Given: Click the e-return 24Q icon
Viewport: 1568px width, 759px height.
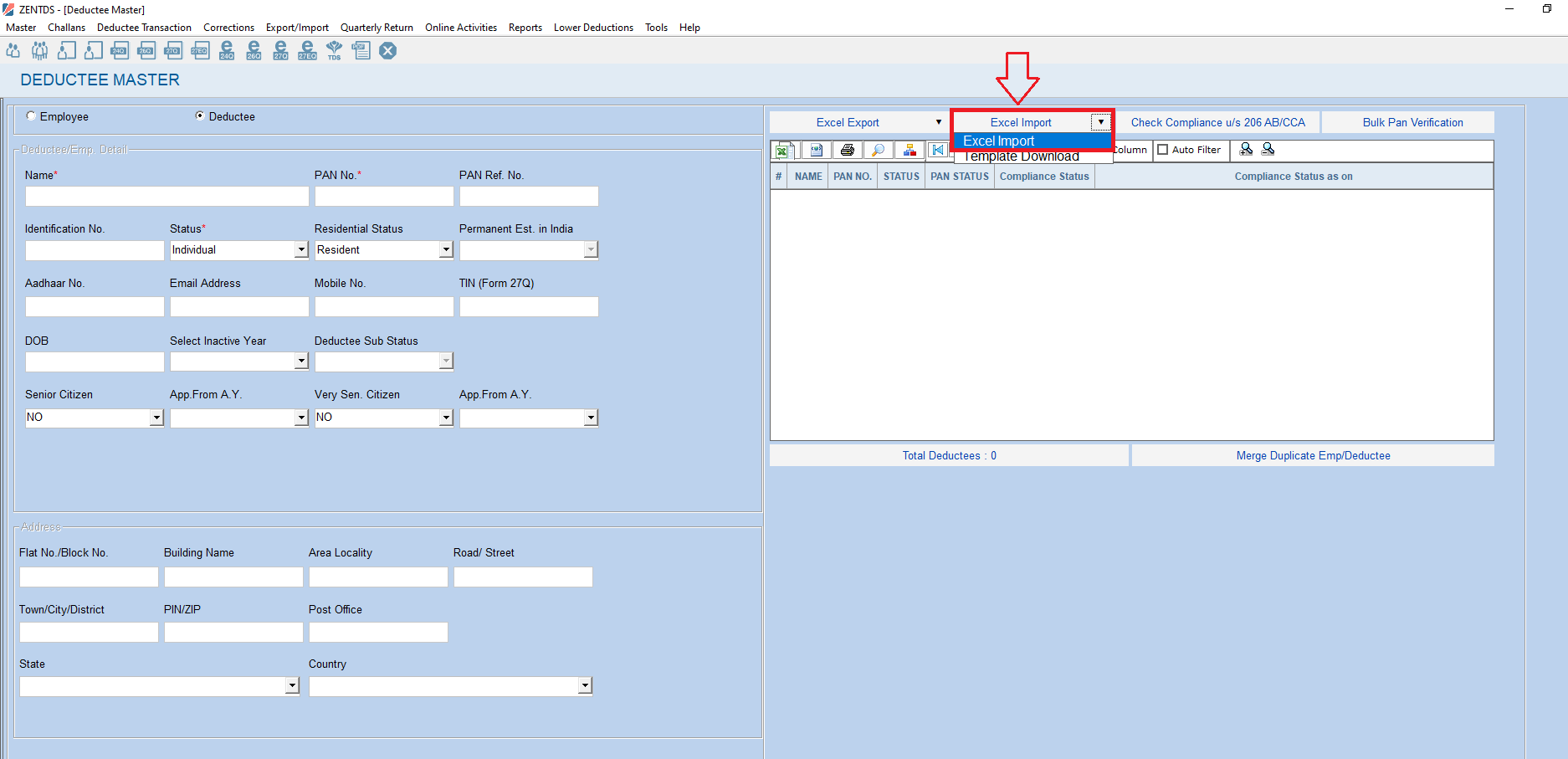Looking at the screenshot, I should (227, 50).
